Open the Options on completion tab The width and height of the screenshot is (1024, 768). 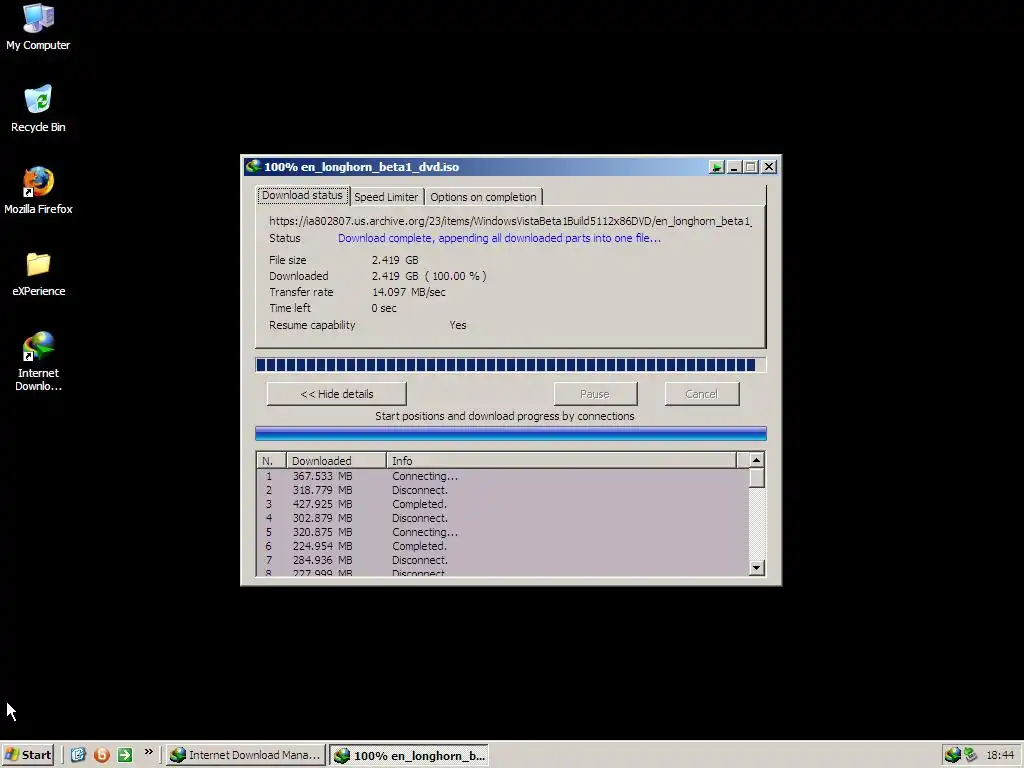(483, 197)
